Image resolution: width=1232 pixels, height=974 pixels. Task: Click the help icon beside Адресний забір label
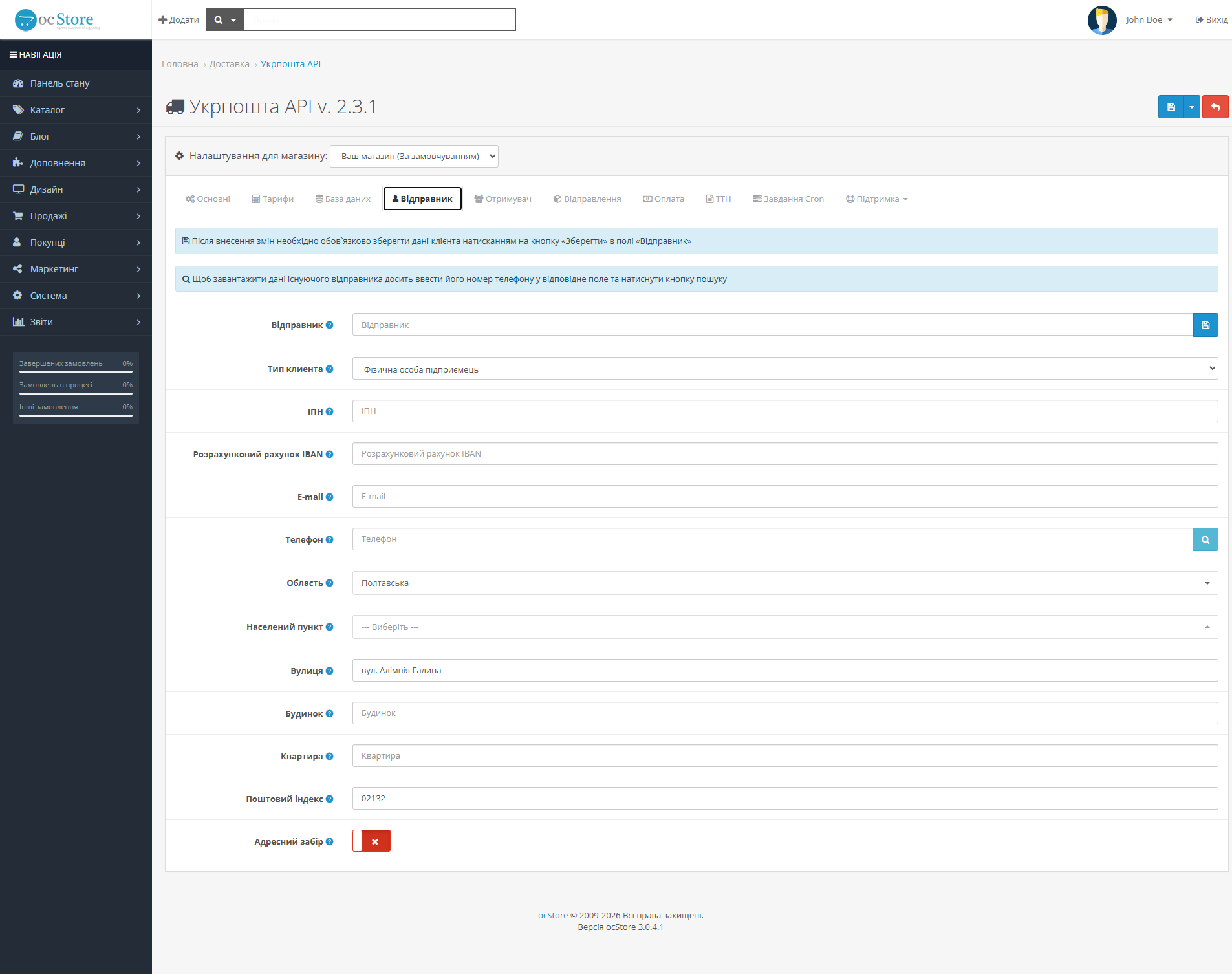(330, 841)
